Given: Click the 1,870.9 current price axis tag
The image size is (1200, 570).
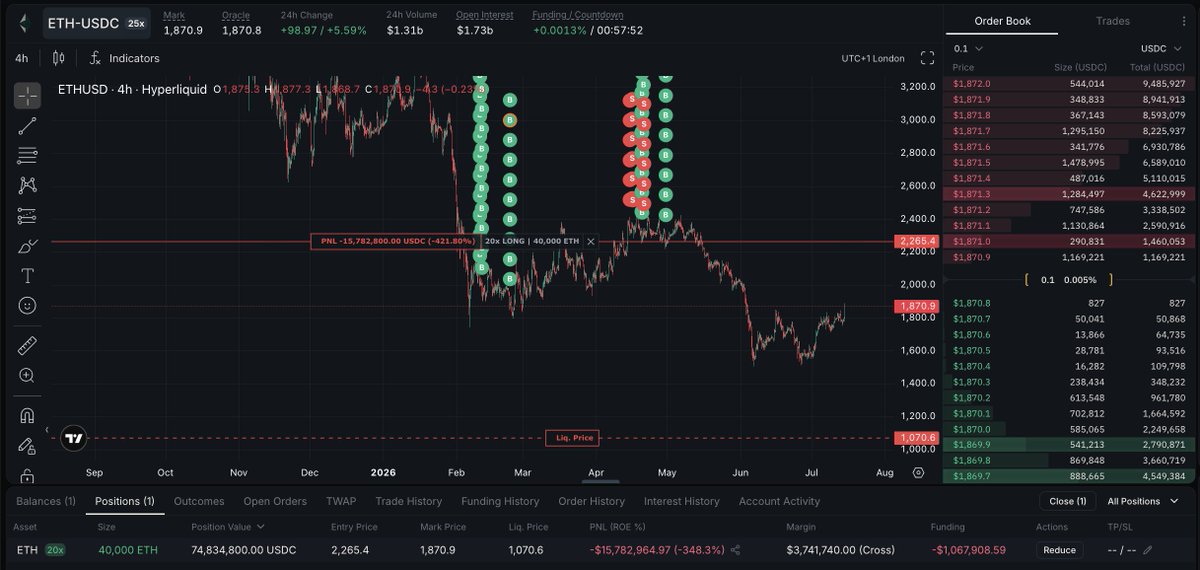Looking at the screenshot, I should tap(918, 306).
